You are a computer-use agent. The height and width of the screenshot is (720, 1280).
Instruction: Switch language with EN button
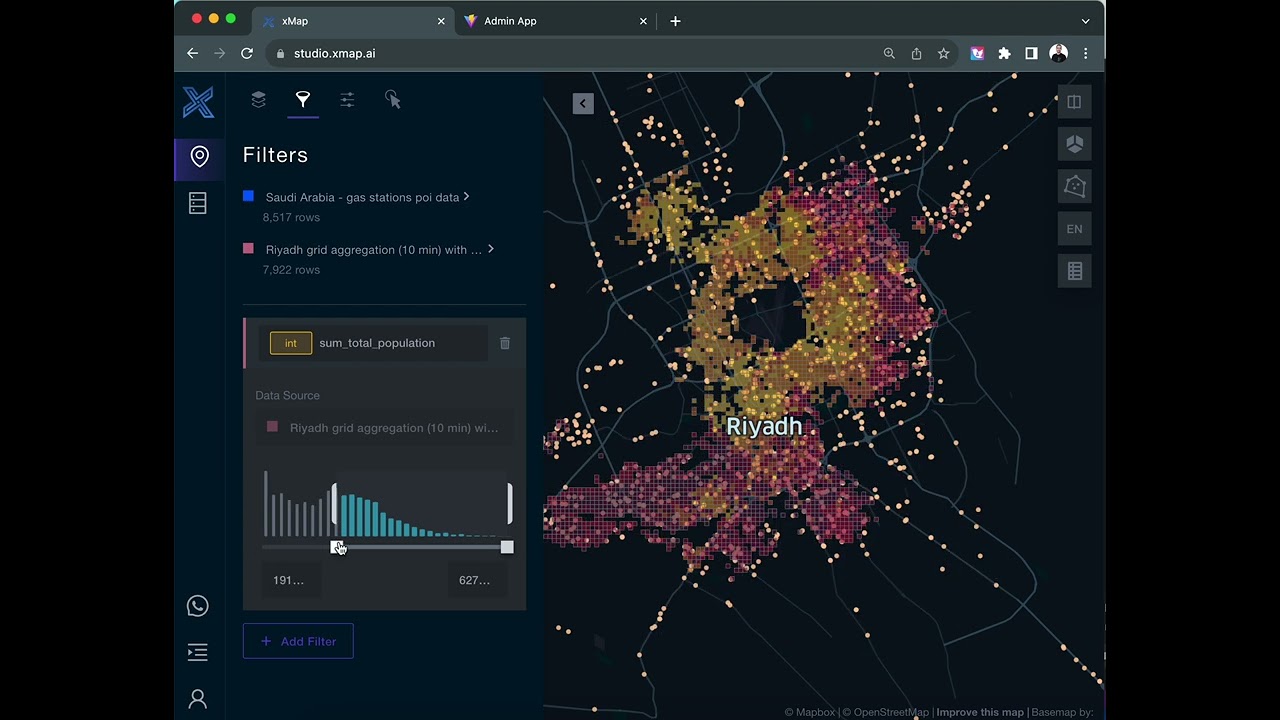(x=1074, y=229)
